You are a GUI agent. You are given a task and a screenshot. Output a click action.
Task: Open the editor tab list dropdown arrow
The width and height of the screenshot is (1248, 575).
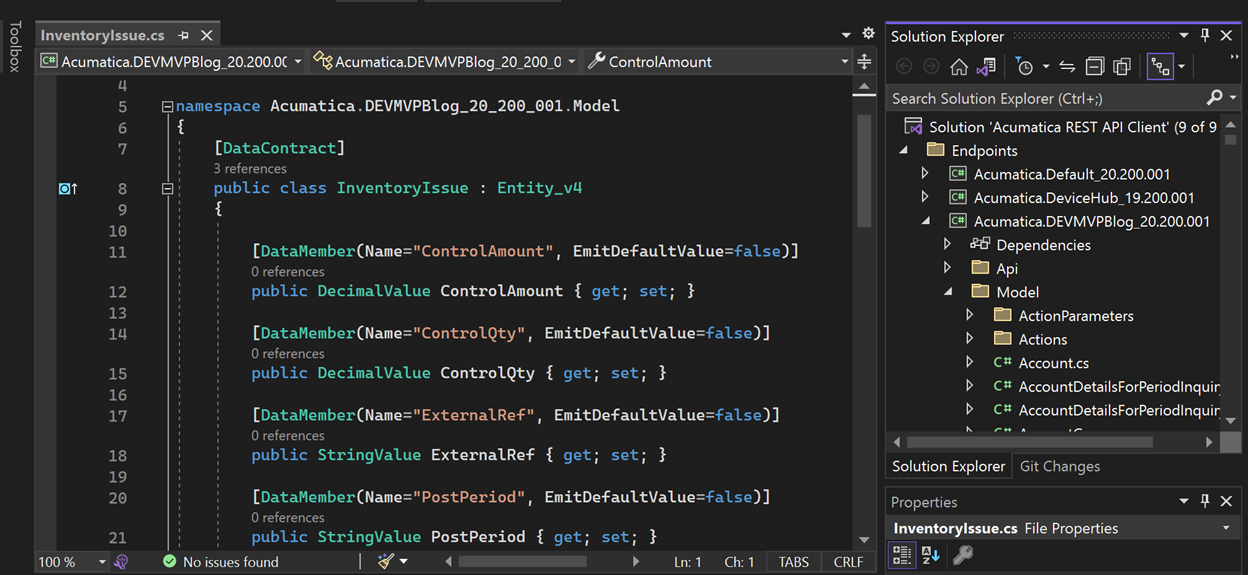tap(847, 35)
